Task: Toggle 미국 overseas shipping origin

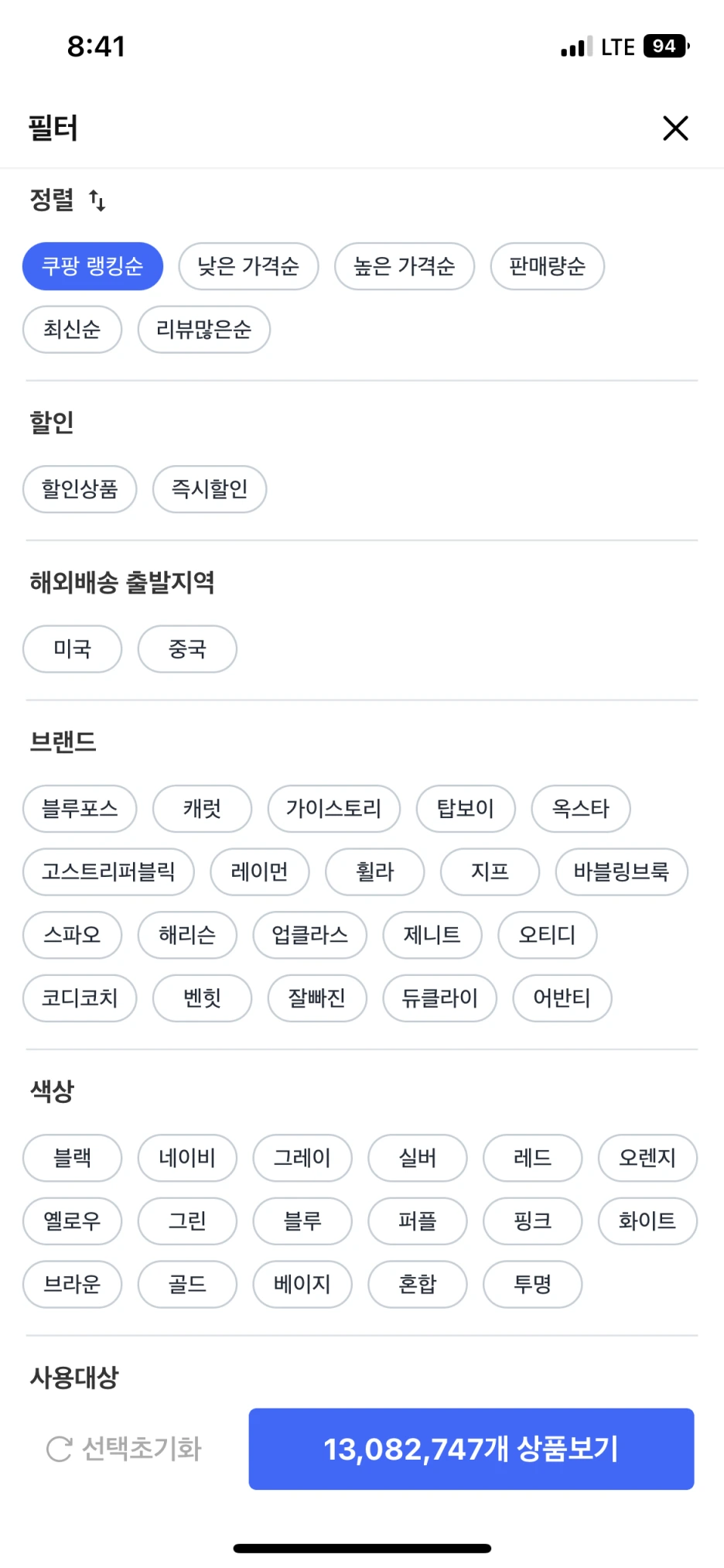Action: point(73,649)
